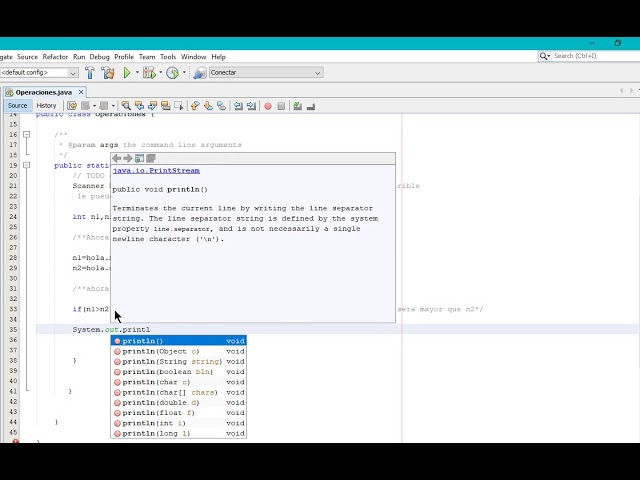Click Clean and Build Project icon
The height and width of the screenshot is (480, 640).
point(108,73)
